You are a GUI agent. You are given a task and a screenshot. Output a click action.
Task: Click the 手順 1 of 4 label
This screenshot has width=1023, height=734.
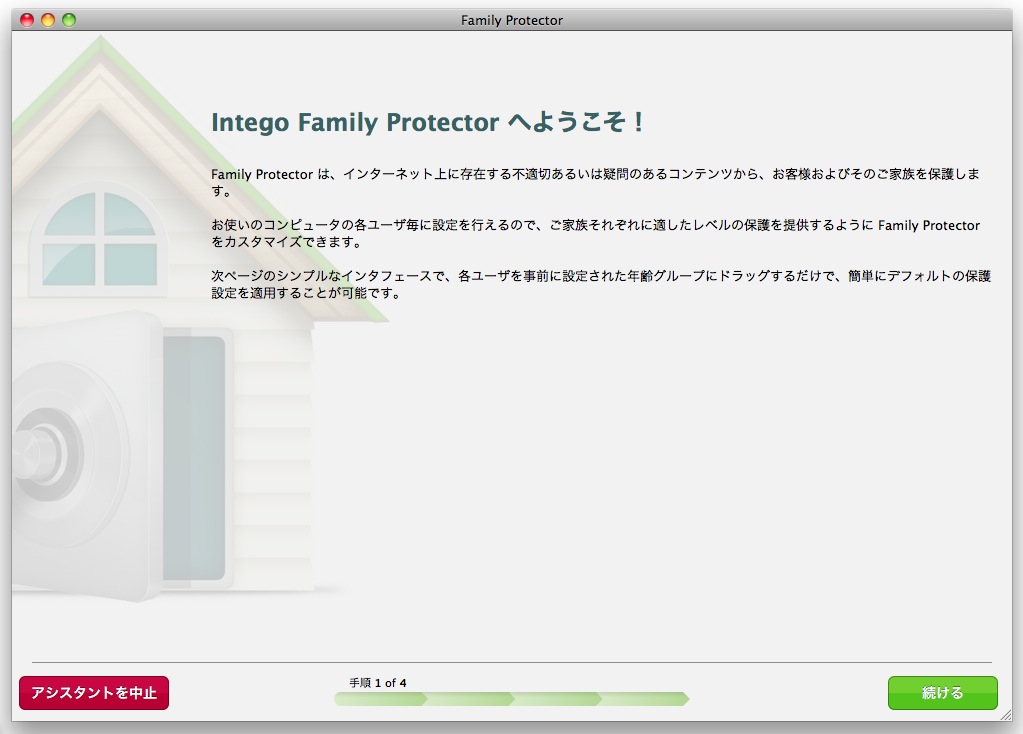377,683
